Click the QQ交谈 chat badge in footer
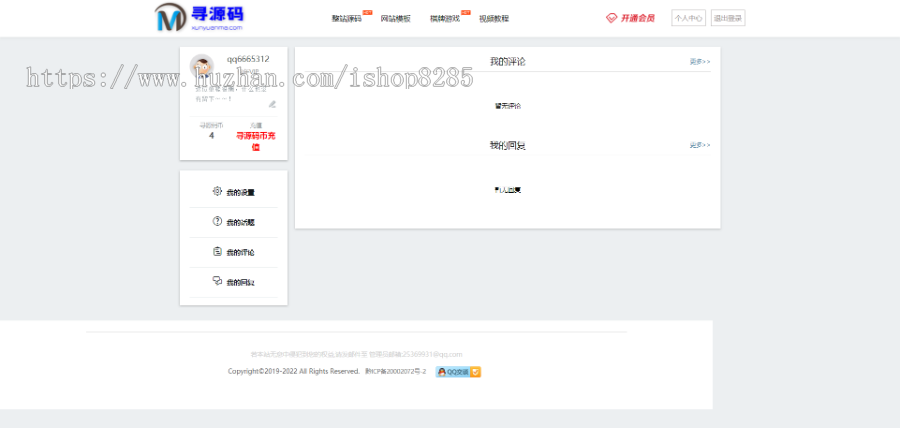The height and width of the screenshot is (428, 900). [458, 372]
